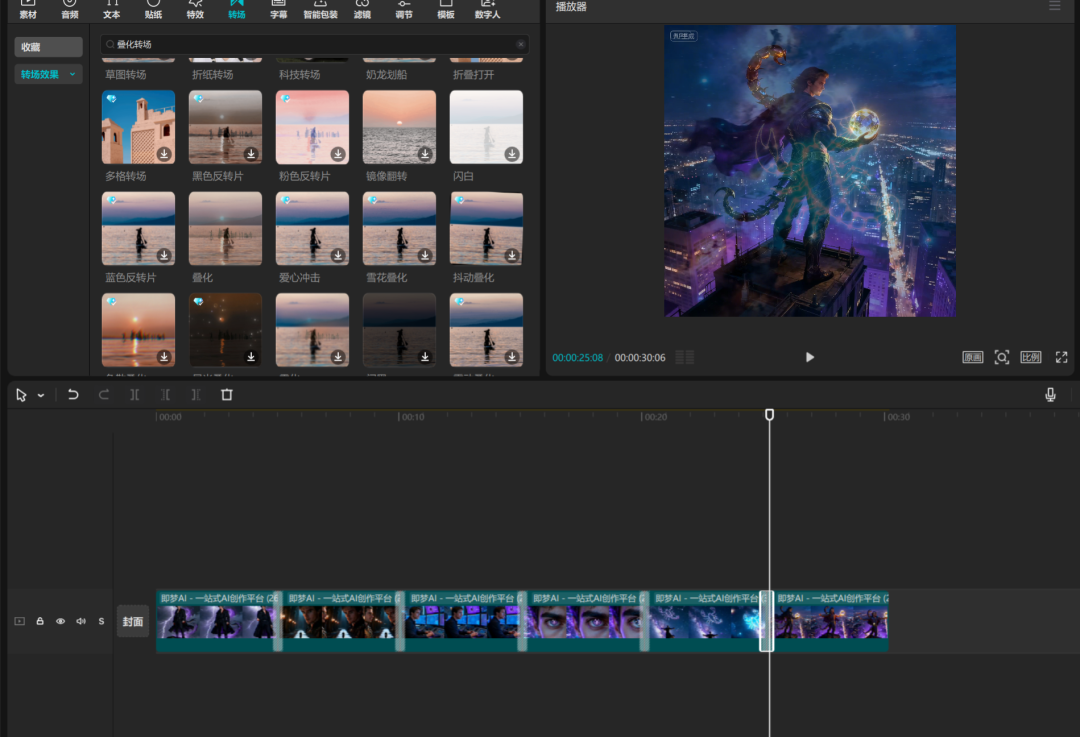Open the player panel hamburger menu
Image resolution: width=1080 pixels, height=737 pixels.
coord(1054,6)
